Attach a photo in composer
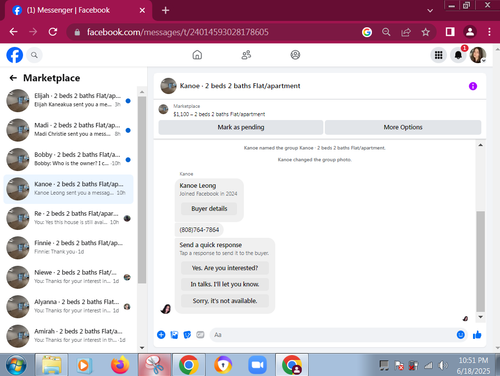Image resolution: width=500 pixels, height=376 pixels. 174,335
